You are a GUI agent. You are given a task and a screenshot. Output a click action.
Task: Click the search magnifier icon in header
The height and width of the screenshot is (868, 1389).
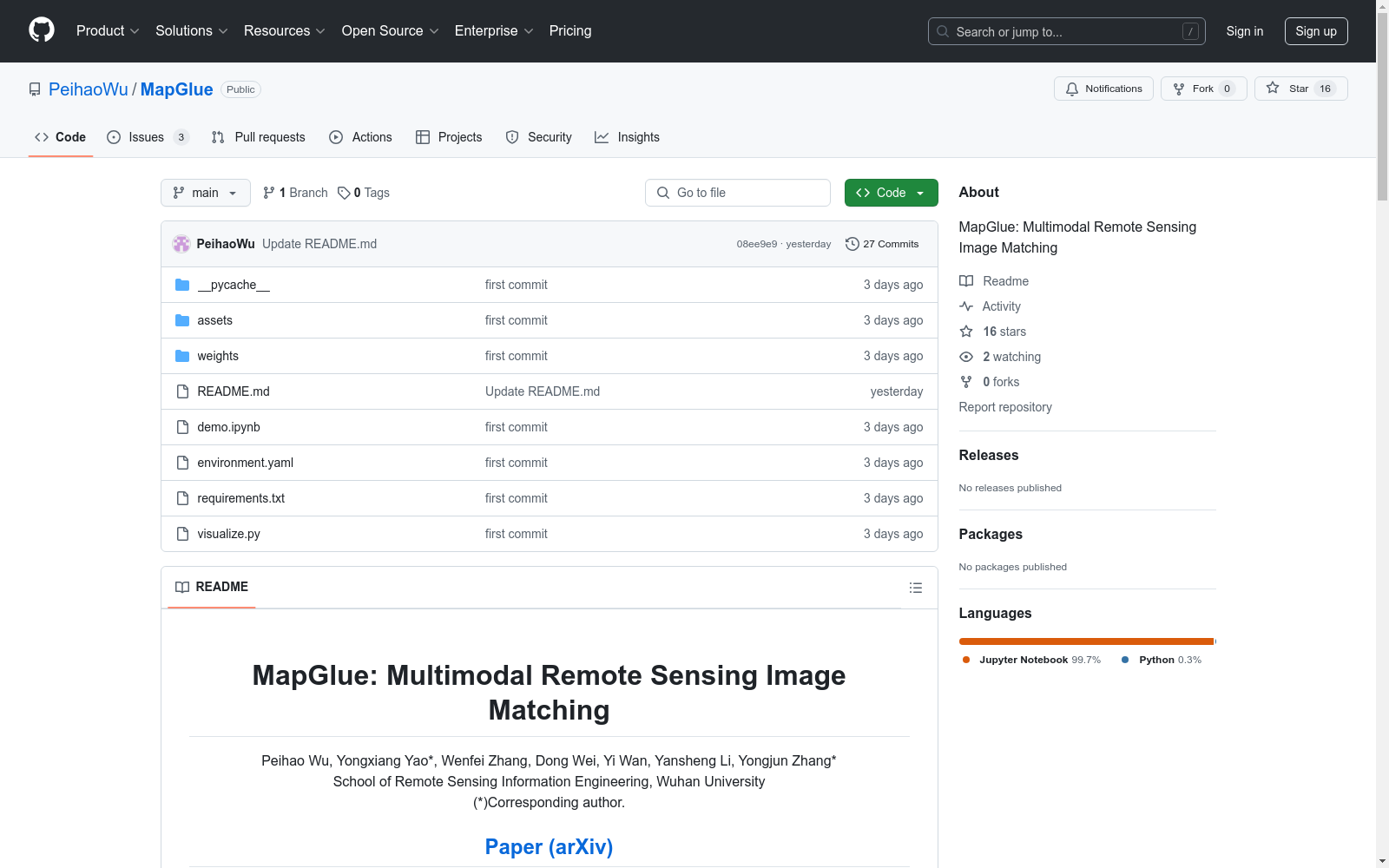point(943,31)
